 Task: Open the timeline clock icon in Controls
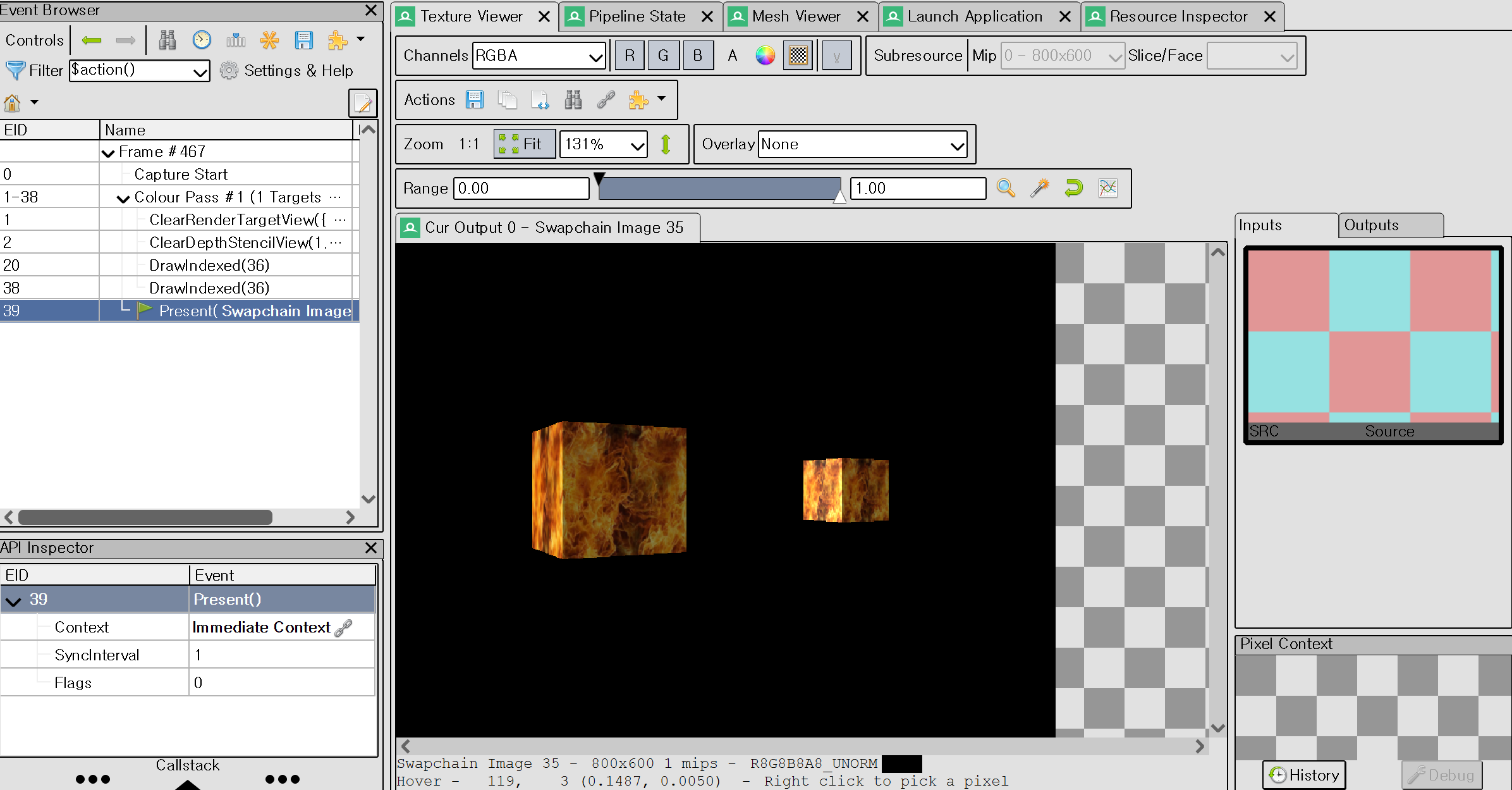tap(202, 40)
